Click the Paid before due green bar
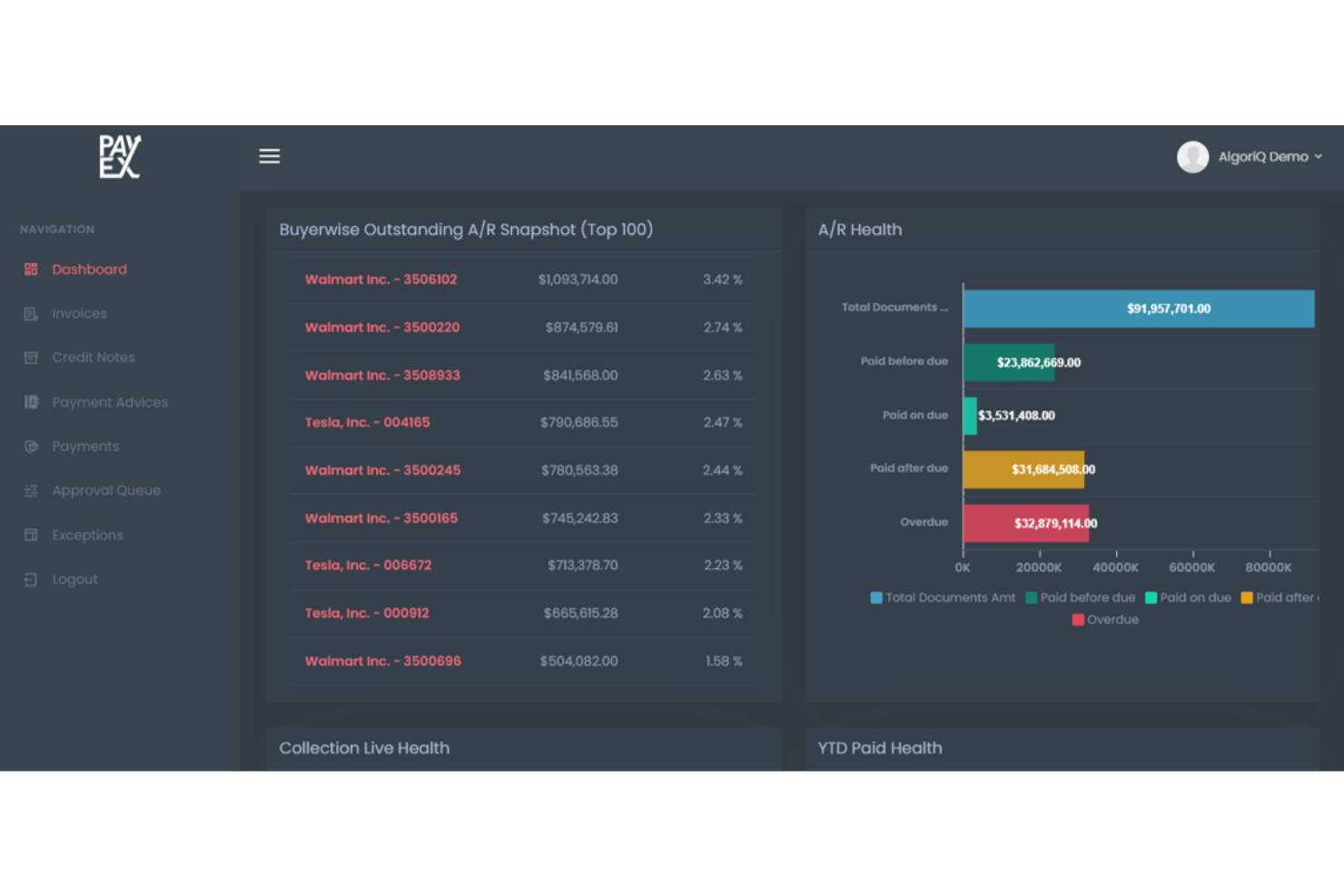 (1009, 362)
